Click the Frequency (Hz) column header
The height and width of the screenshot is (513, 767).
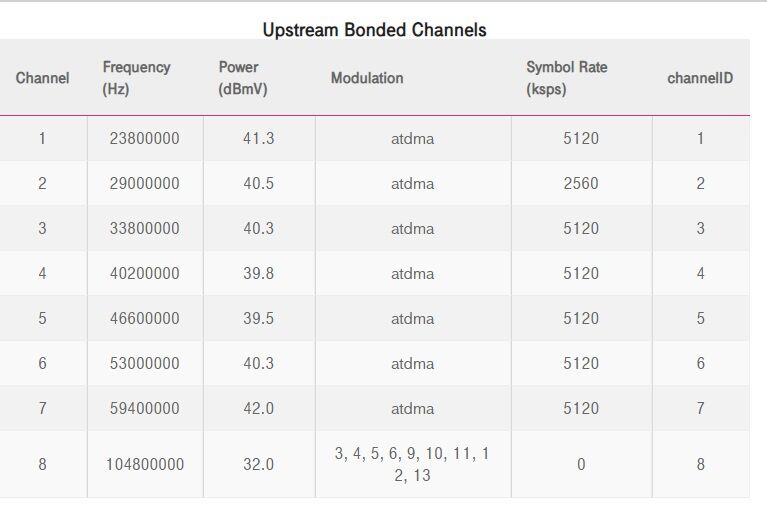(136, 78)
